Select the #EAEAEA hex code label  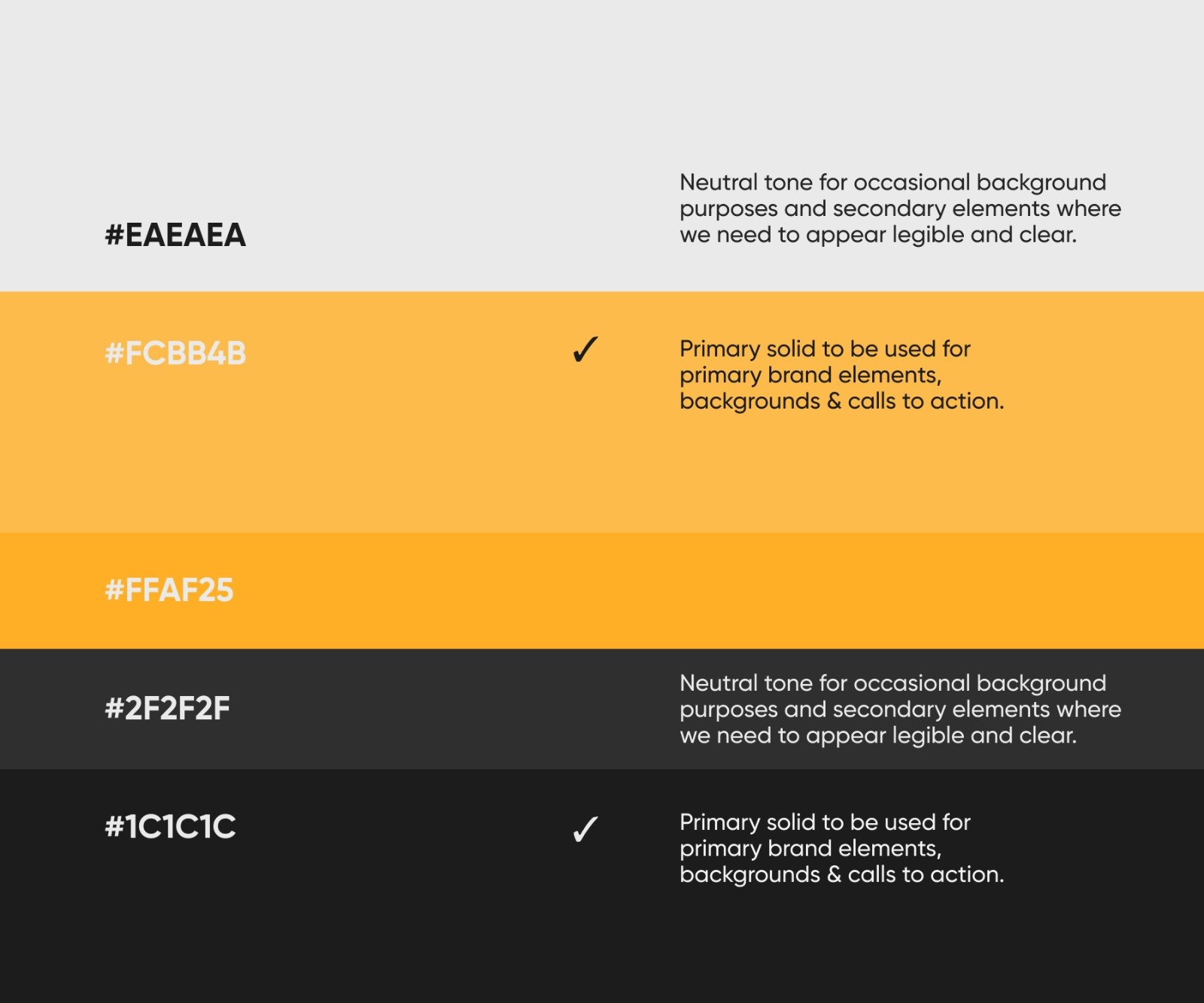click(x=175, y=236)
